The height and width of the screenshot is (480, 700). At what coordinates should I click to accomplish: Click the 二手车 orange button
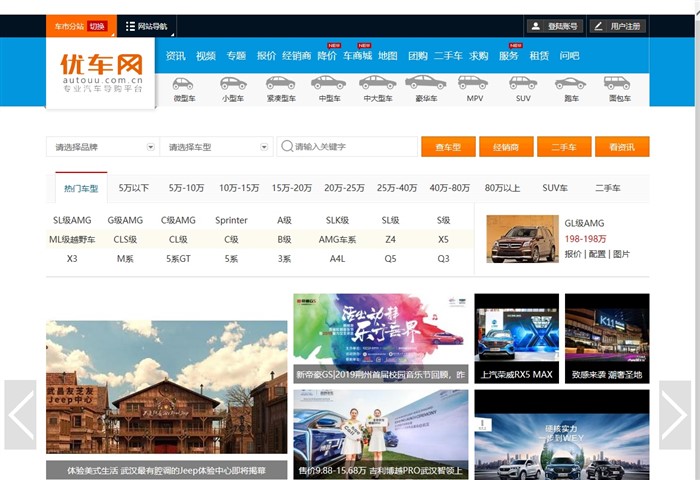click(564, 146)
